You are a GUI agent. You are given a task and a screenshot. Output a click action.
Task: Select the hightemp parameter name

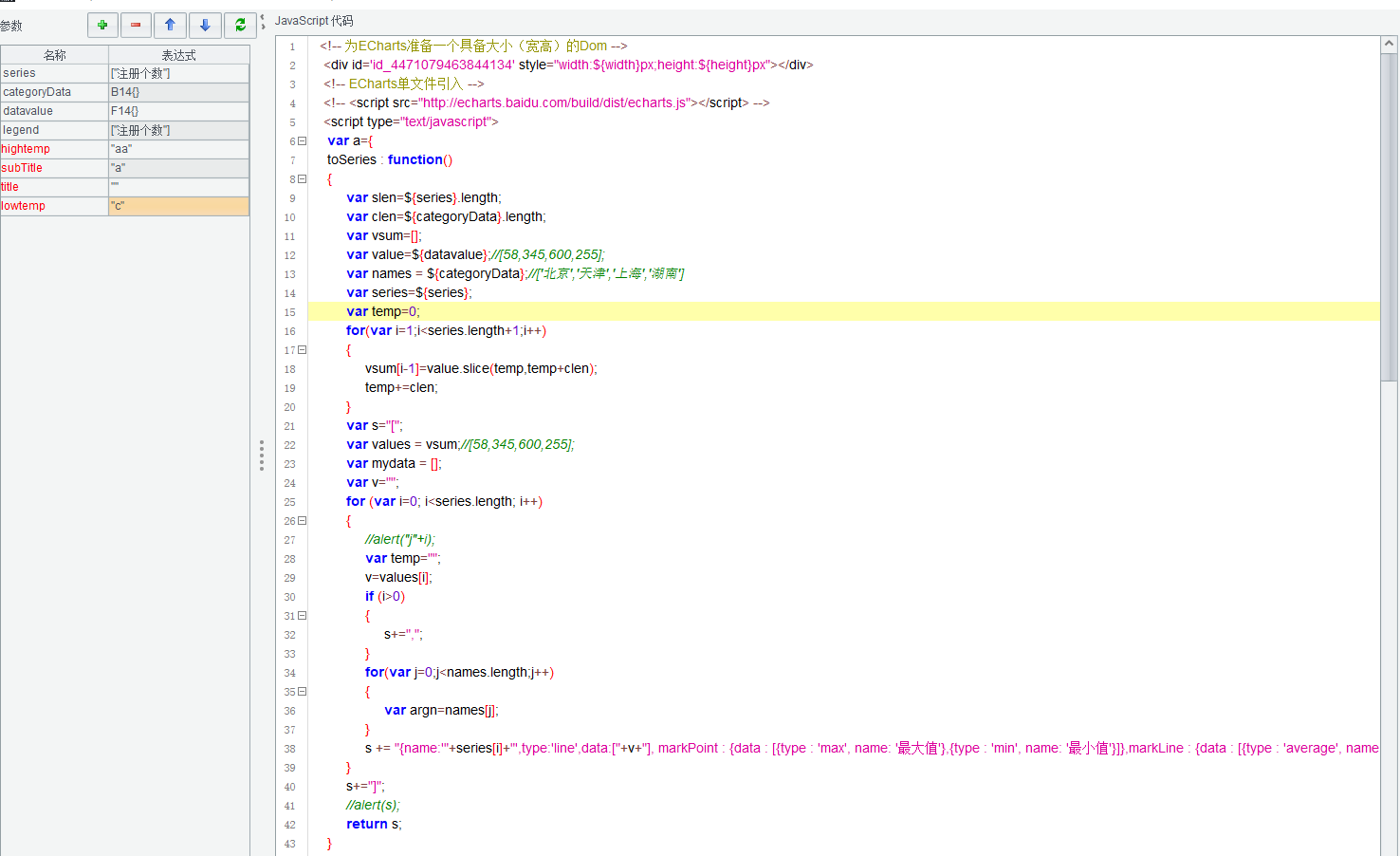(27, 149)
